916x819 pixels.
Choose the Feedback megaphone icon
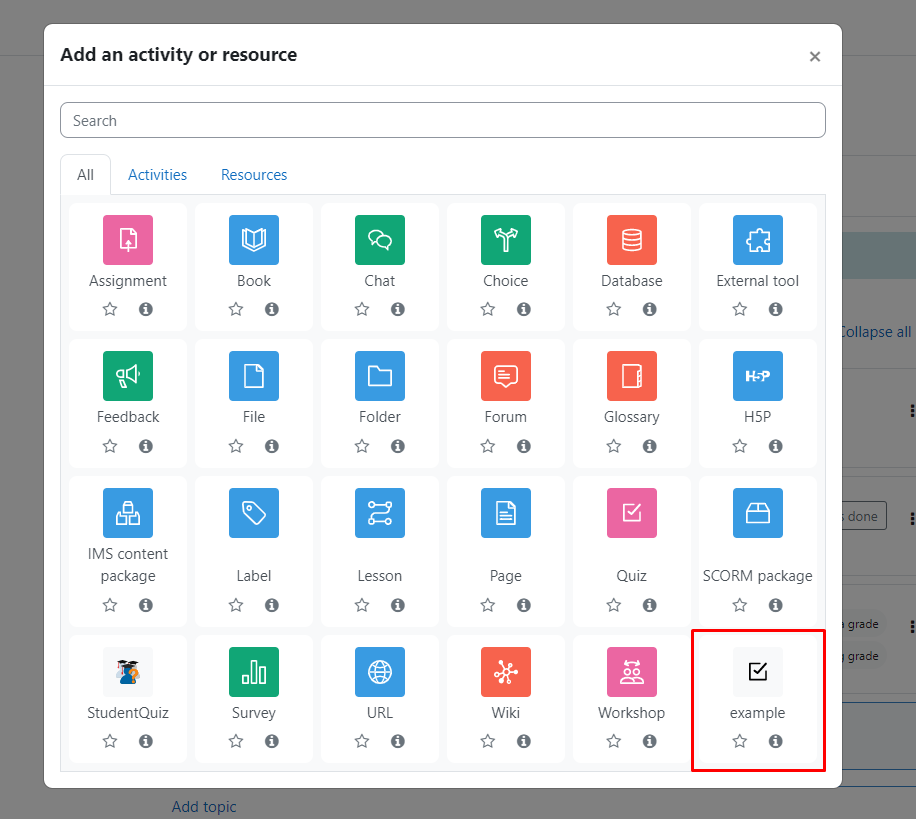(128, 376)
